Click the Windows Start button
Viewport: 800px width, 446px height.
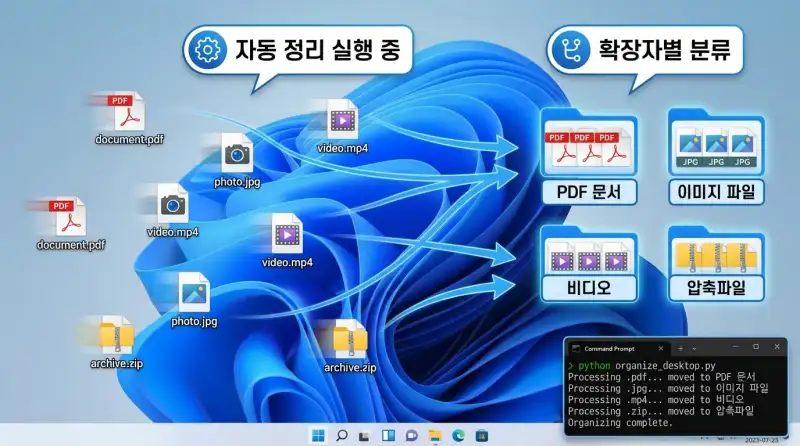(x=318, y=436)
